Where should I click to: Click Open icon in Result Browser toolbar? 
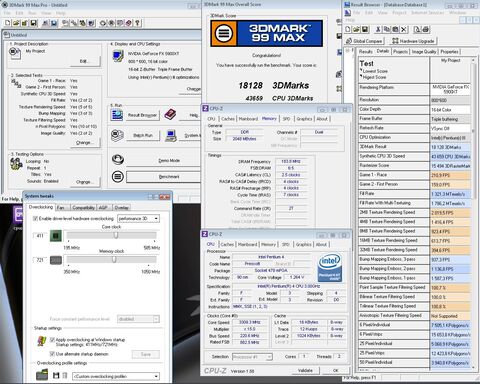click(x=356, y=29)
